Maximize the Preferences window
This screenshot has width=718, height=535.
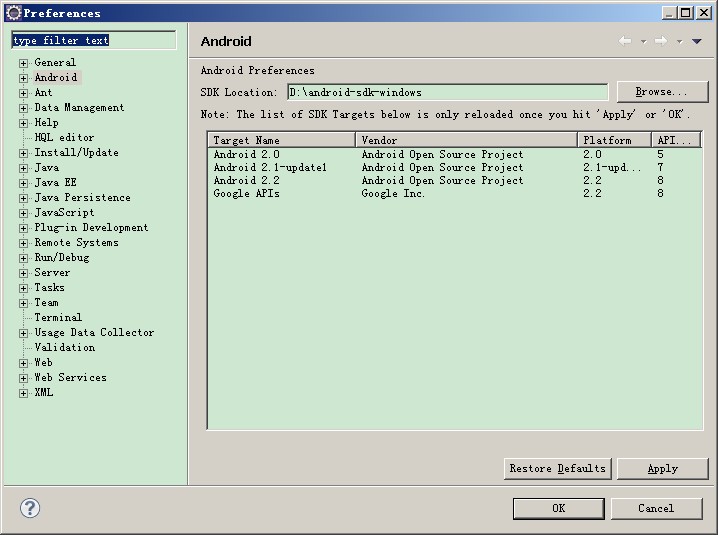686,13
